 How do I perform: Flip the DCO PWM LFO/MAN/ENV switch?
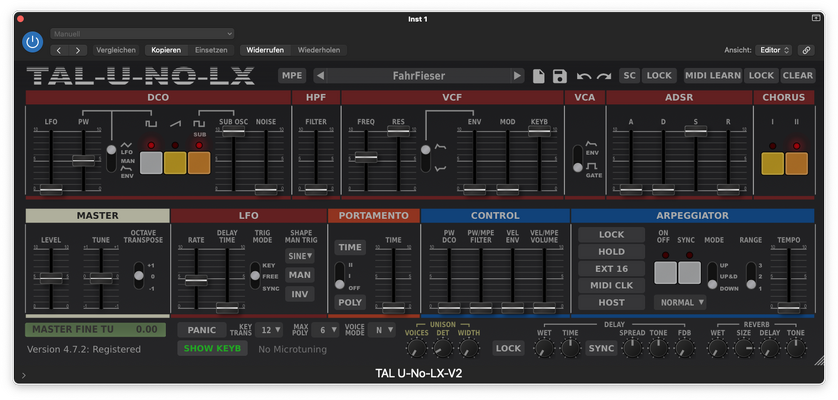[x=111, y=158]
